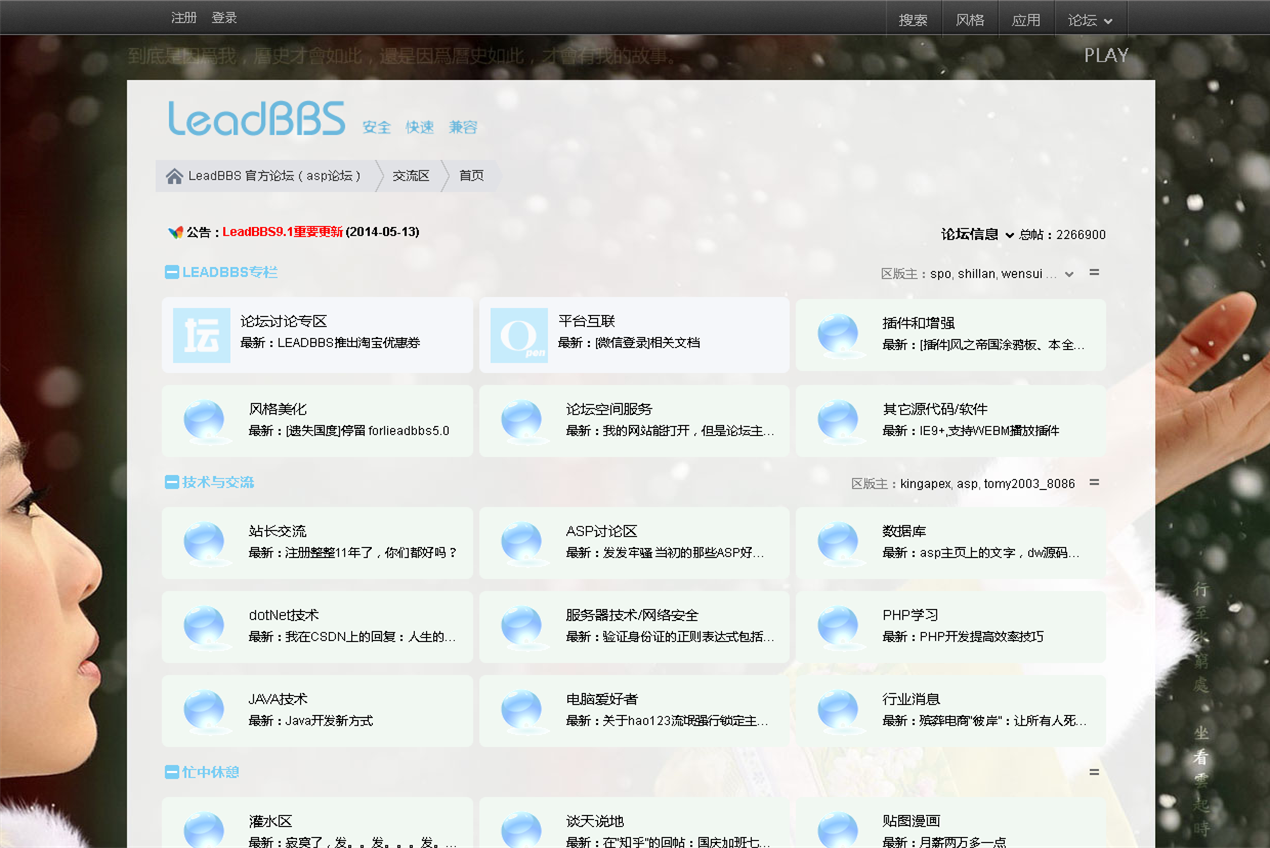Image resolution: width=1270 pixels, height=848 pixels.
Task: Open layout menu icon for LEADBBS专栏
Action: coord(1094,272)
